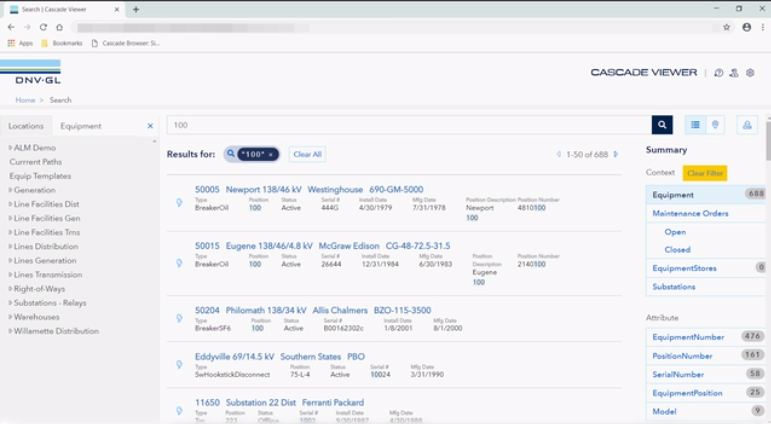Click location pin icon for result 50005
Screen dimensions: 771x424
click(x=179, y=203)
